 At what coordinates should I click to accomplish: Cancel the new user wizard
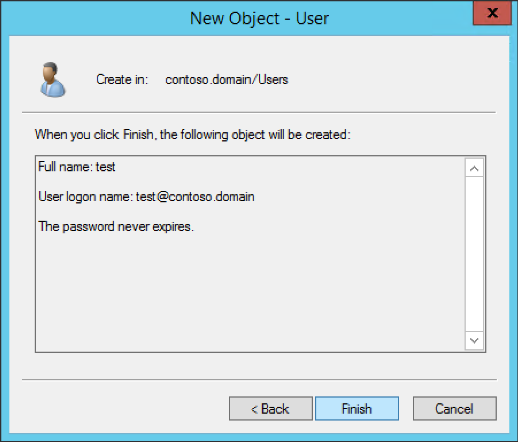[455, 409]
